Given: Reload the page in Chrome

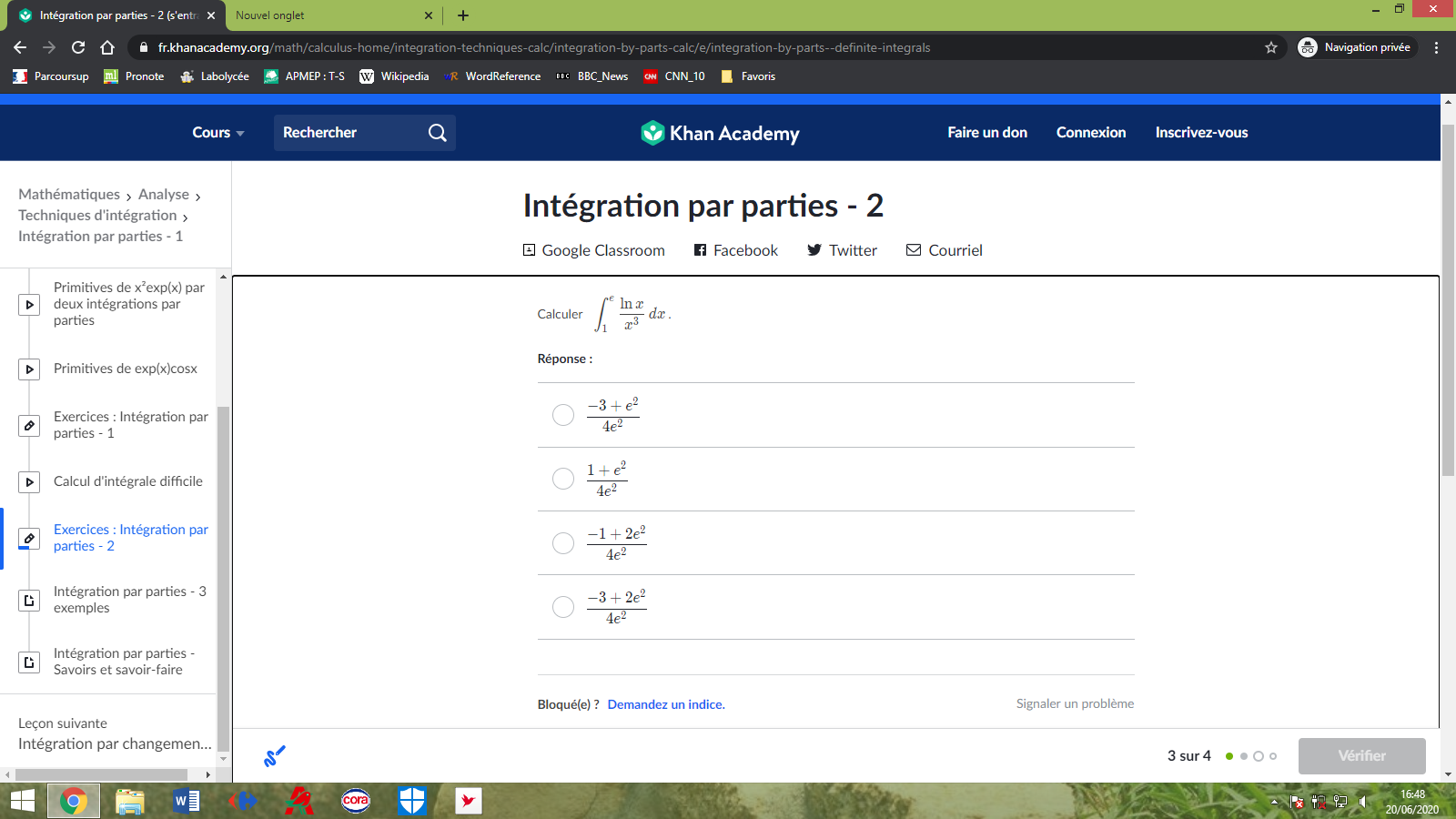Looking at the screenshot, I should (x=78, y=47).
